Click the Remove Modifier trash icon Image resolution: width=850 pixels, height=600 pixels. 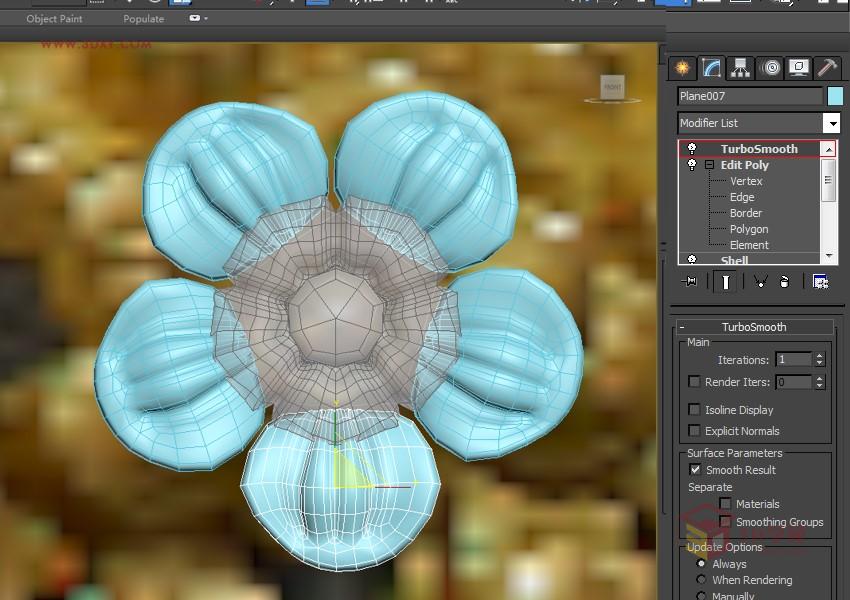point(784,282)
